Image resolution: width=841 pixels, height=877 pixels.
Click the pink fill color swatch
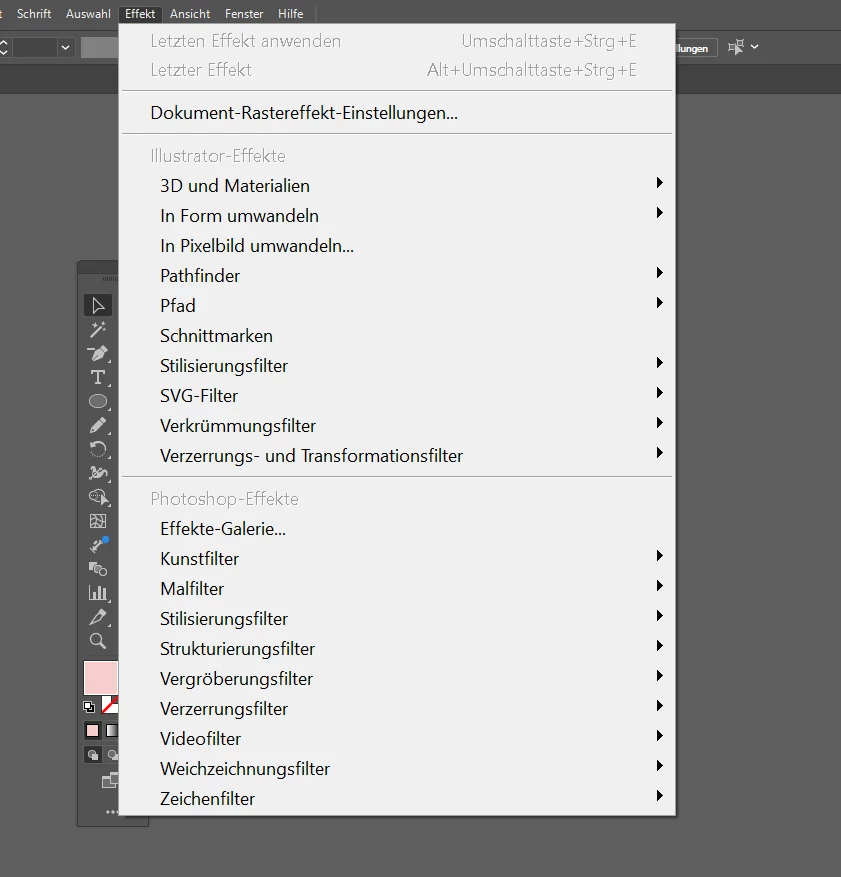click(x=101, y=677)
